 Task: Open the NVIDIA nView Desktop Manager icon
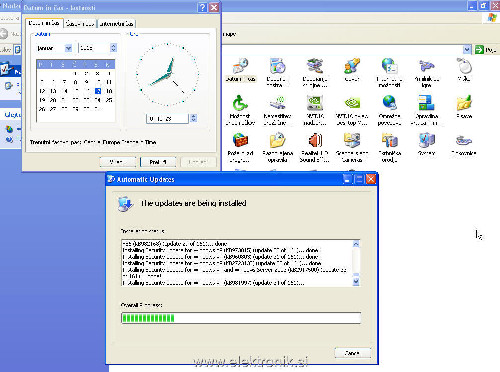click(352, 103)
